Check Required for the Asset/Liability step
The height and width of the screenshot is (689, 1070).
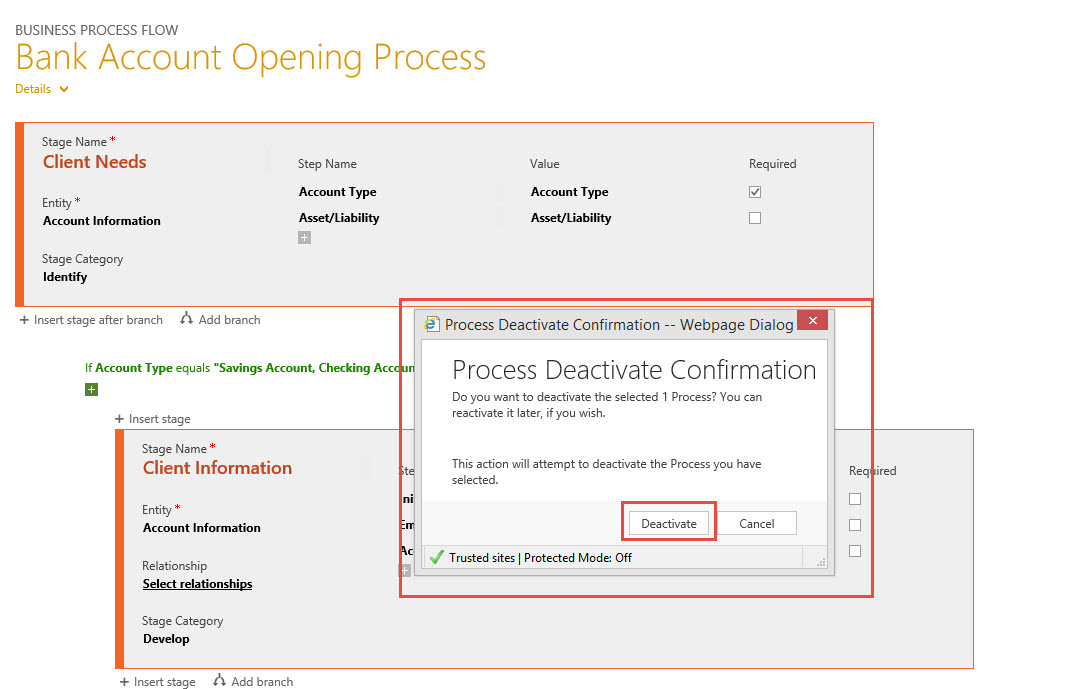point(755,218)
